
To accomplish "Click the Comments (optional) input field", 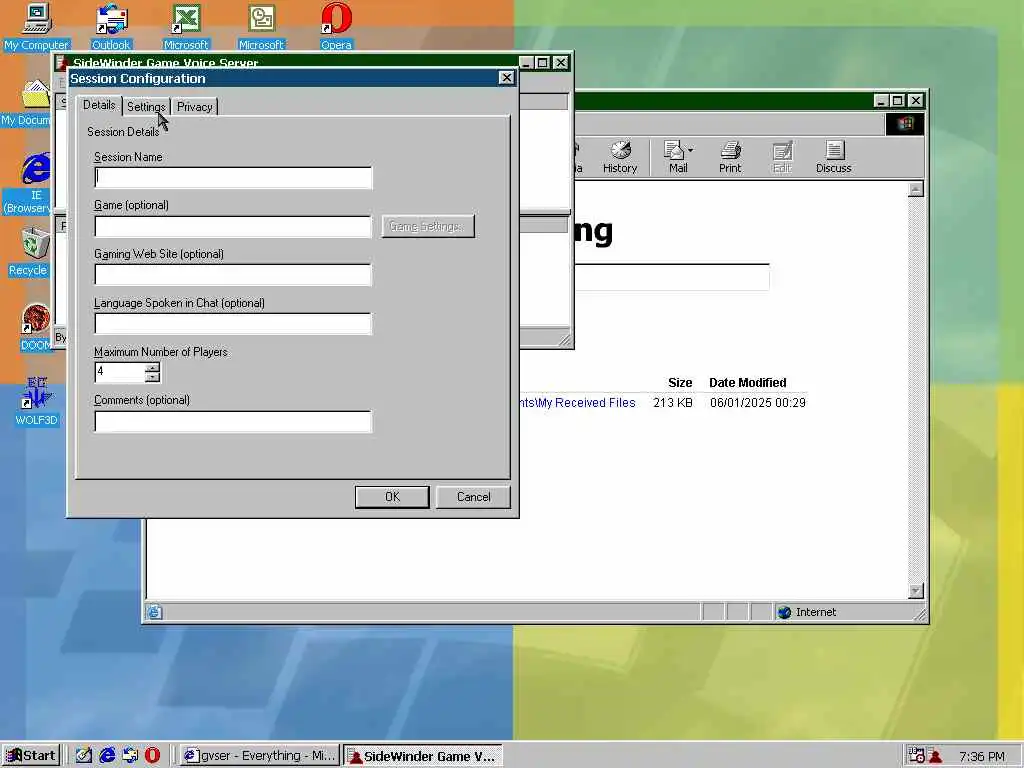I will [x=233, y=422].
